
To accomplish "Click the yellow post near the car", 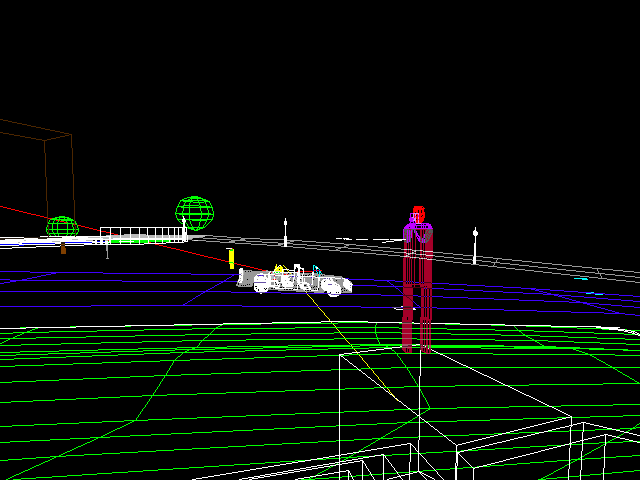I will [x=231, y=259].
